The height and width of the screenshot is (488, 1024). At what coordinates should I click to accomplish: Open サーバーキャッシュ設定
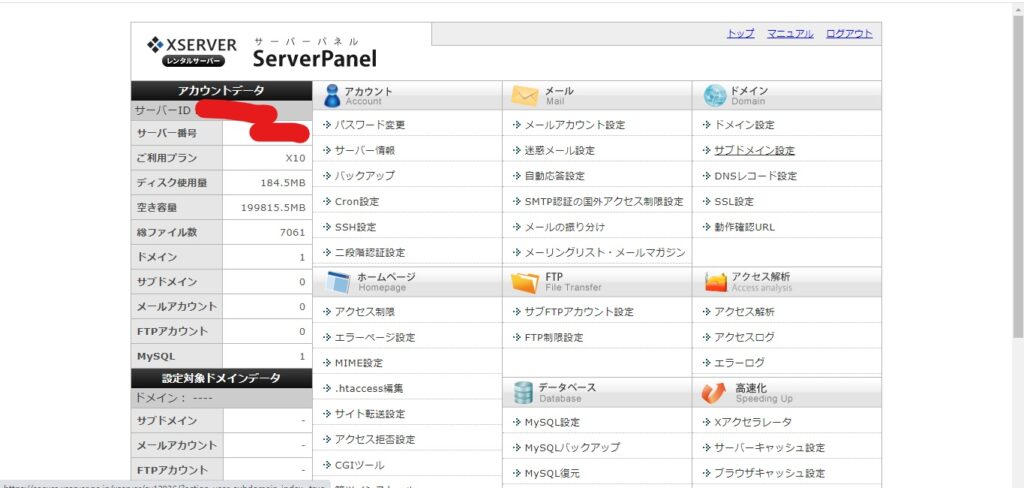769,448
